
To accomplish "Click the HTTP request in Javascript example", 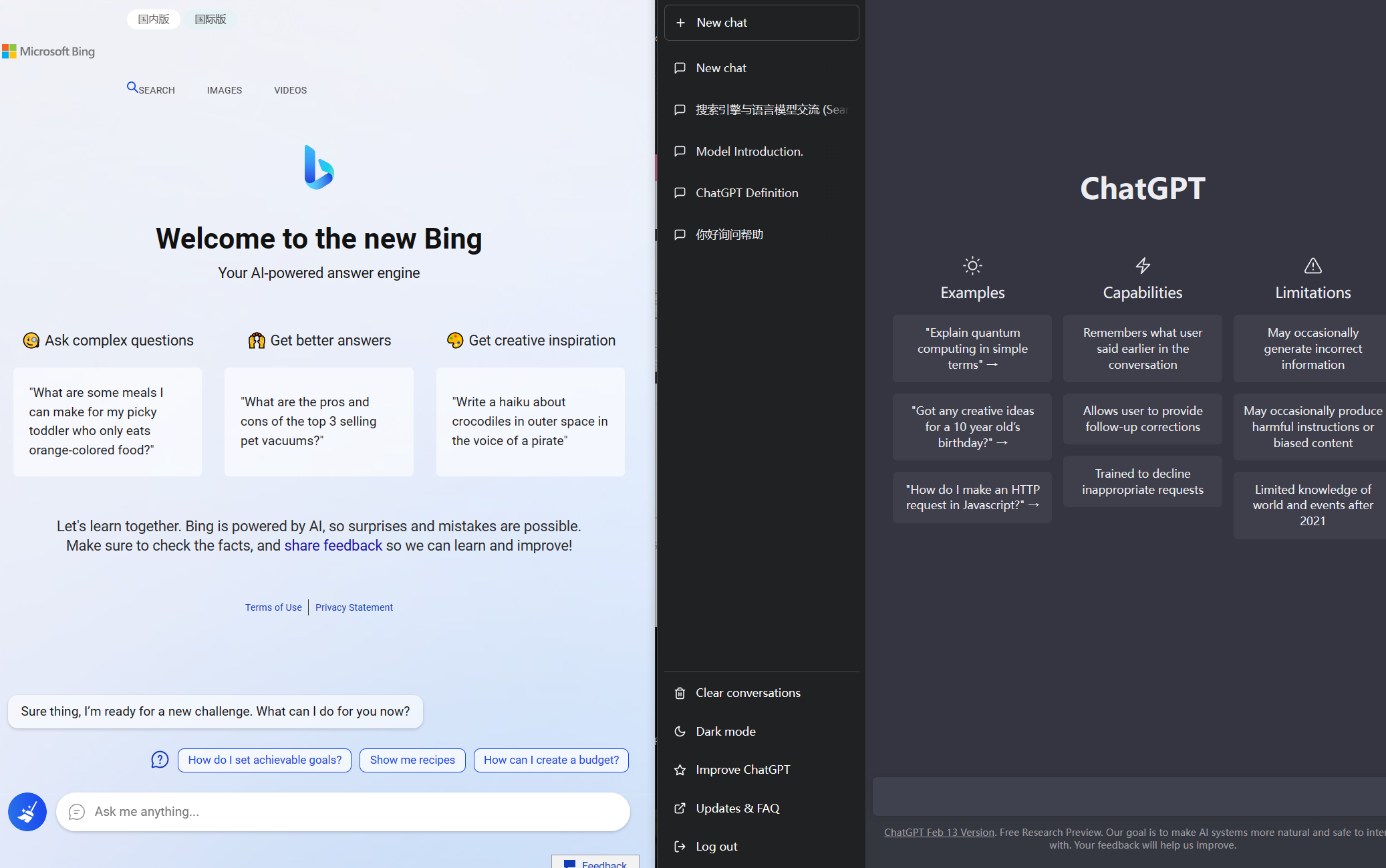I will click(x=972, y=498).
